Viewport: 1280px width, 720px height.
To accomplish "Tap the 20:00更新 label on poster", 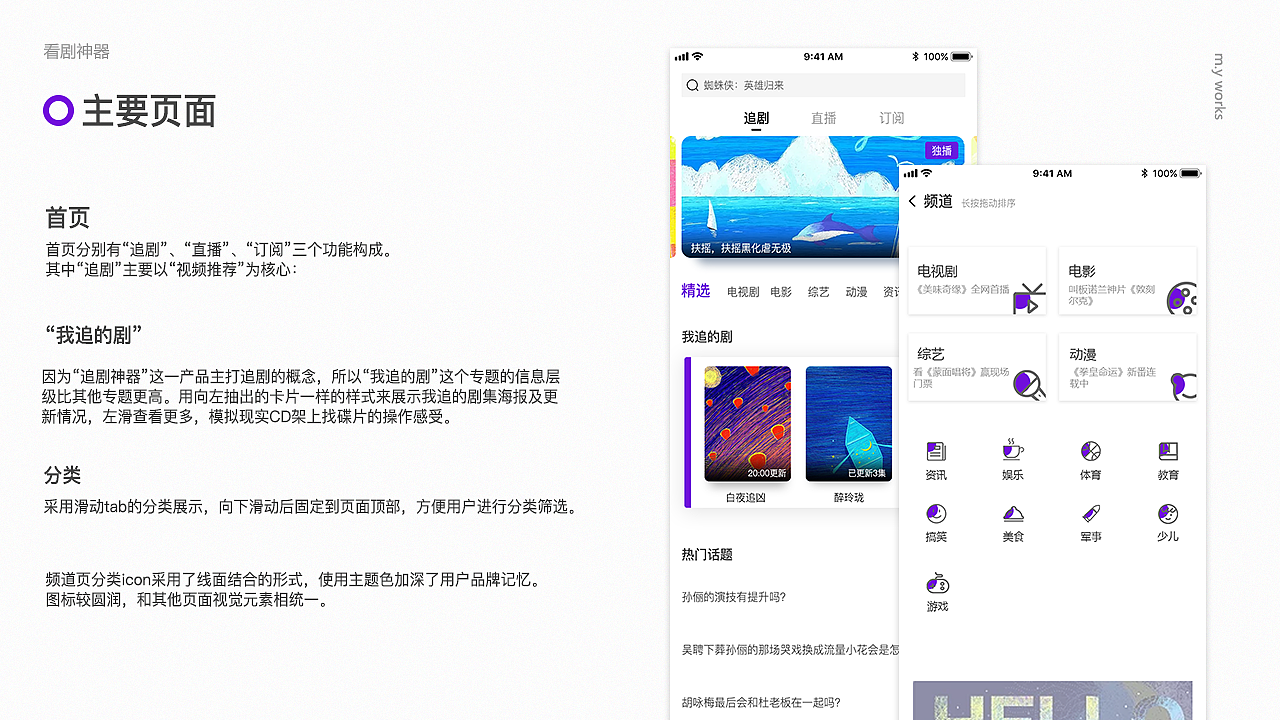I will 767,473.
